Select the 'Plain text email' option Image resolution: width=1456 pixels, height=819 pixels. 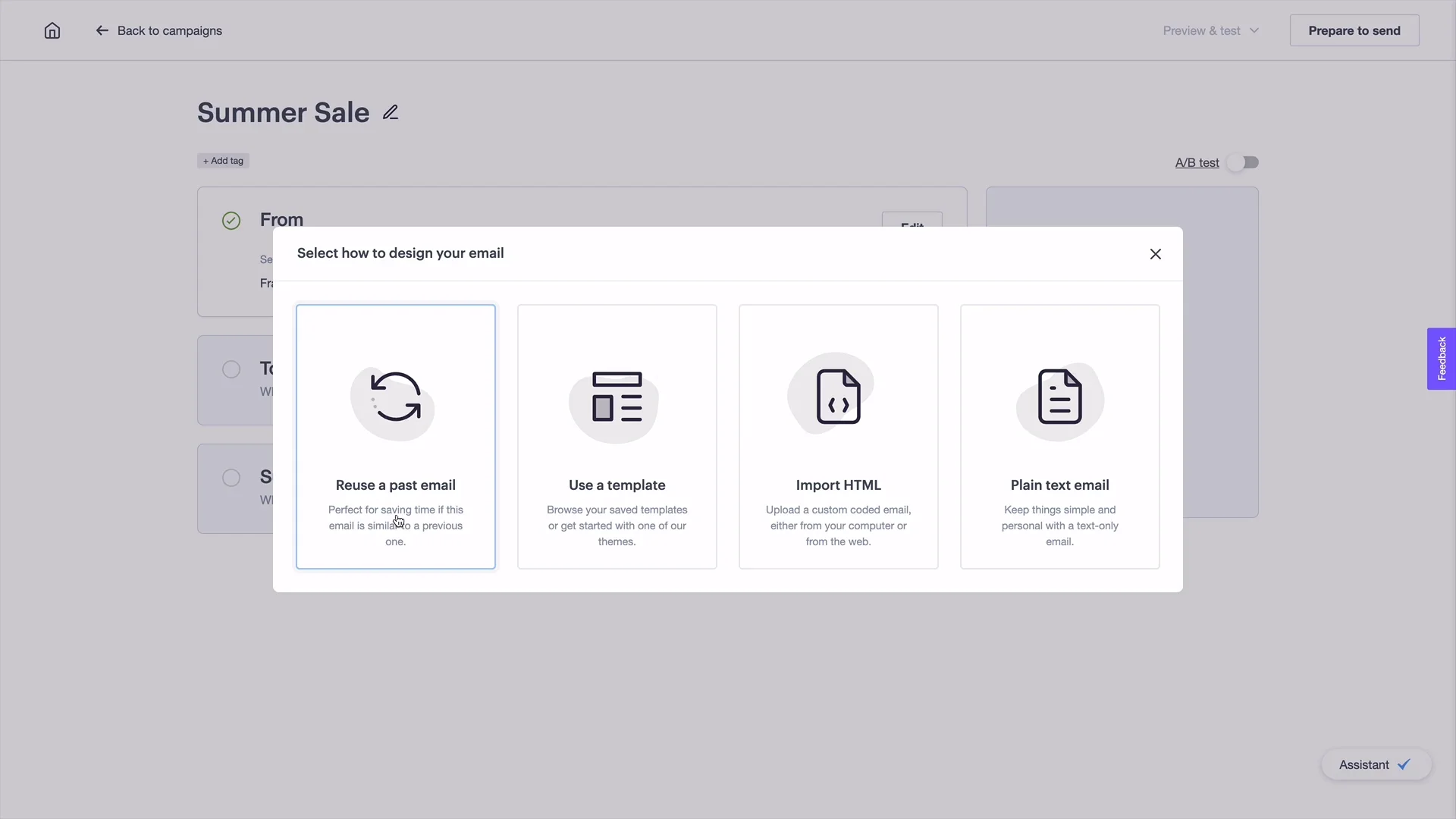(1060, 437)
